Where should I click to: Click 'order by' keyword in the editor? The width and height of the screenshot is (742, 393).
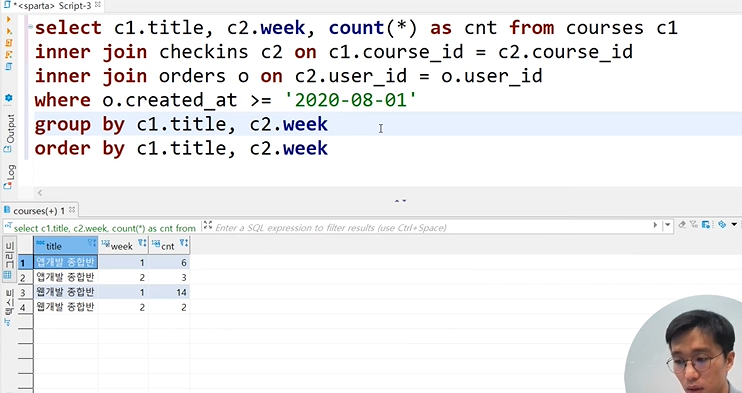80,149
